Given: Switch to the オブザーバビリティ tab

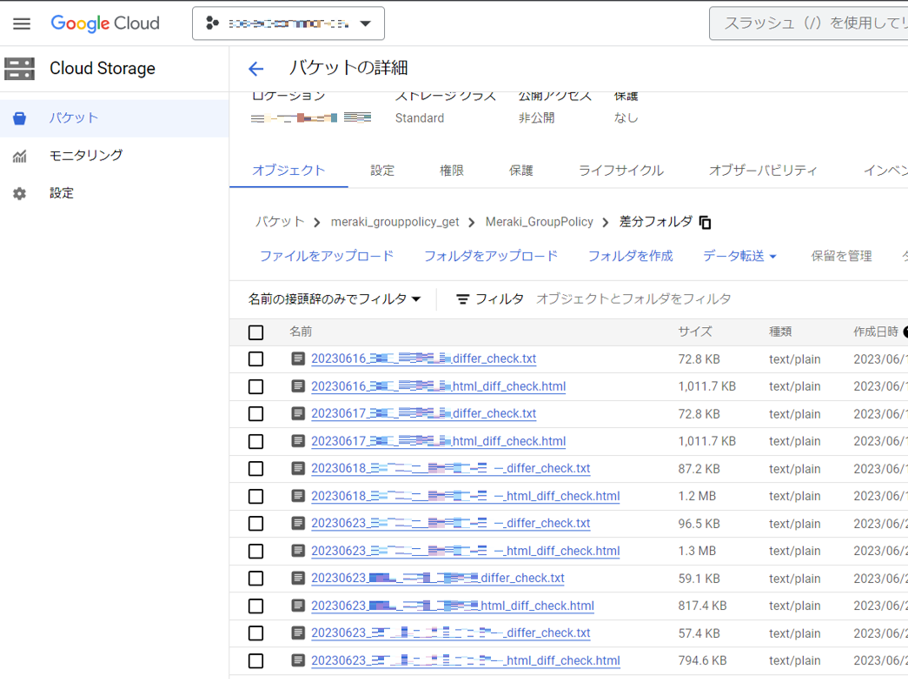Looking at the screenshot, I should [x=763, y=170].
